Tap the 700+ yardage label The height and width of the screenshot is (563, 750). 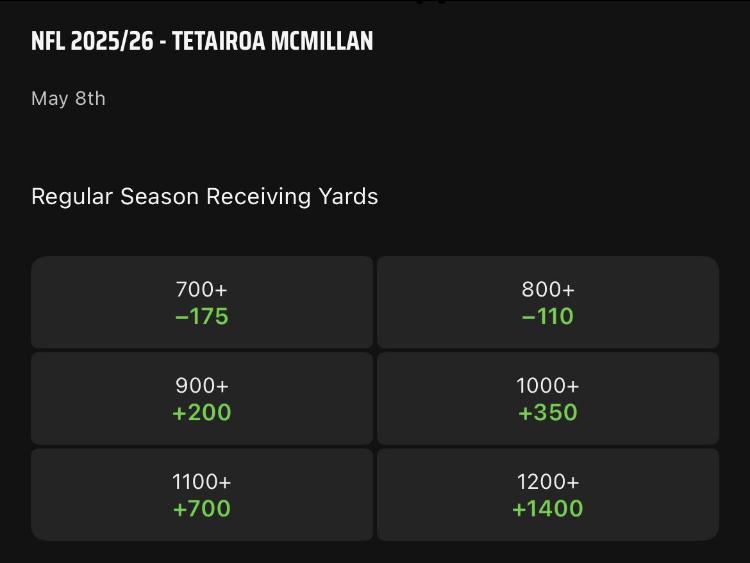click(x=202, y=290)
